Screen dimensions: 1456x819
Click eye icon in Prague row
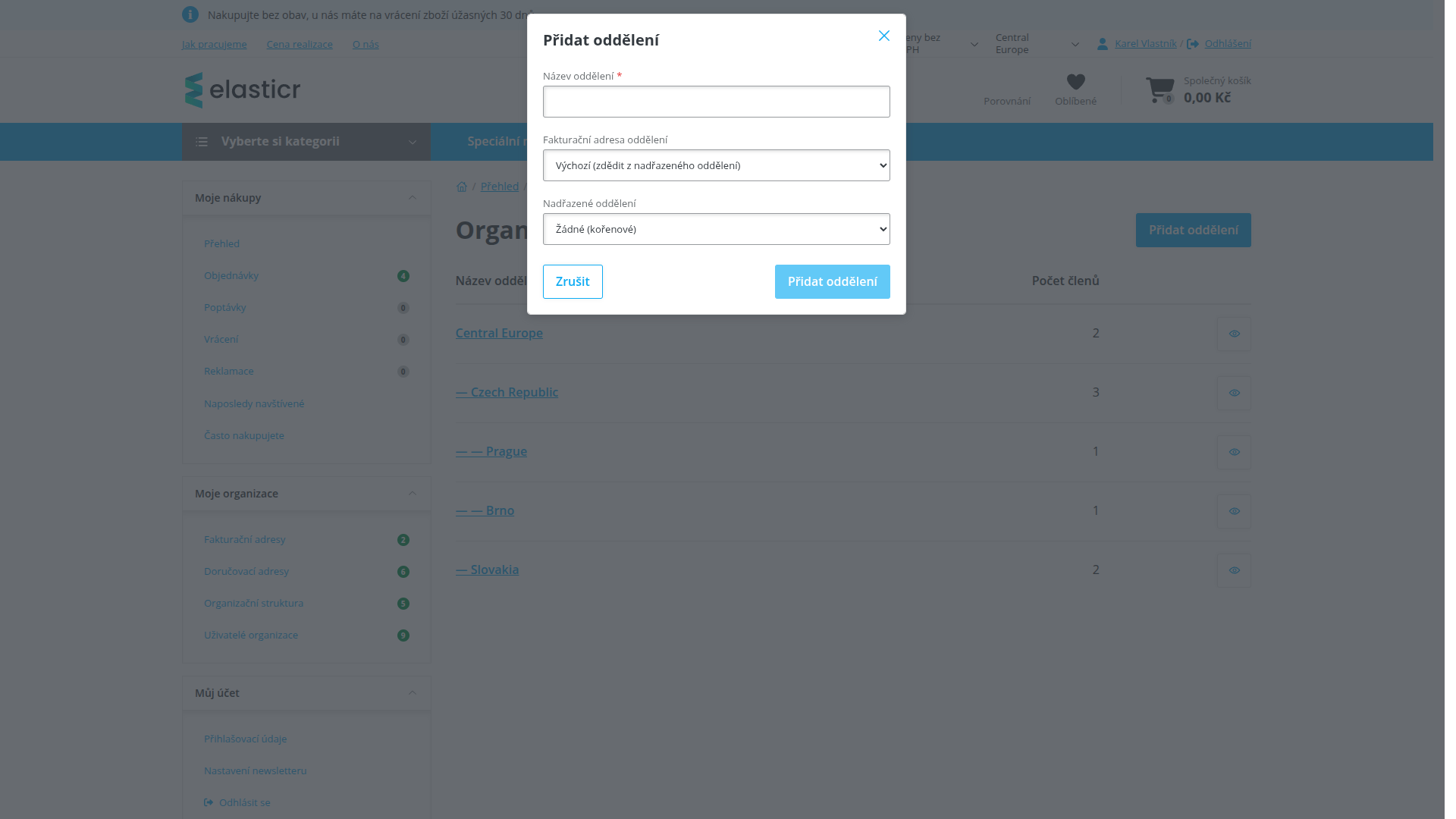point(1234,452)
